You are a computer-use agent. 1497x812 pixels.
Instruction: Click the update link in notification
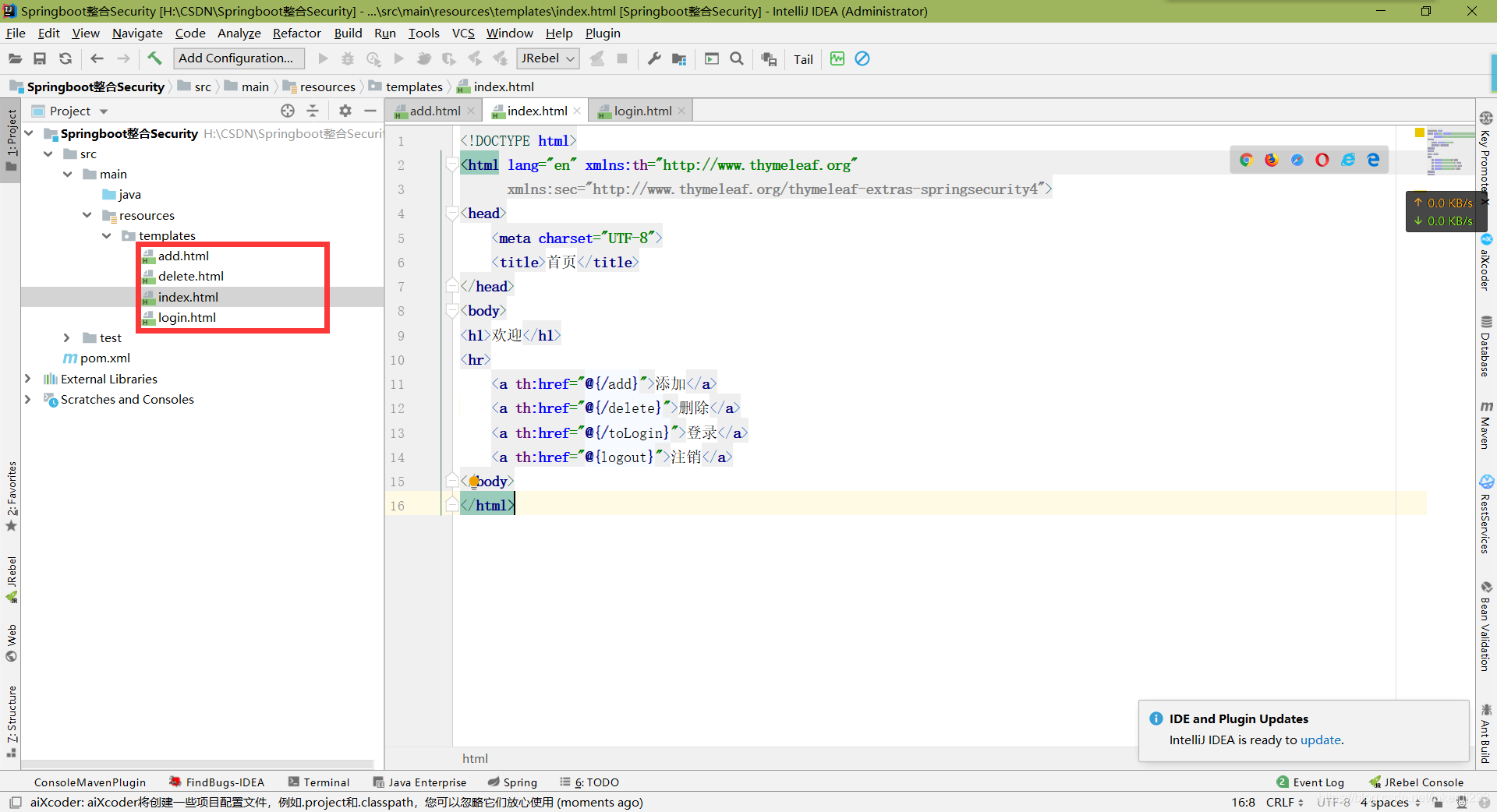coord(1320,740)
